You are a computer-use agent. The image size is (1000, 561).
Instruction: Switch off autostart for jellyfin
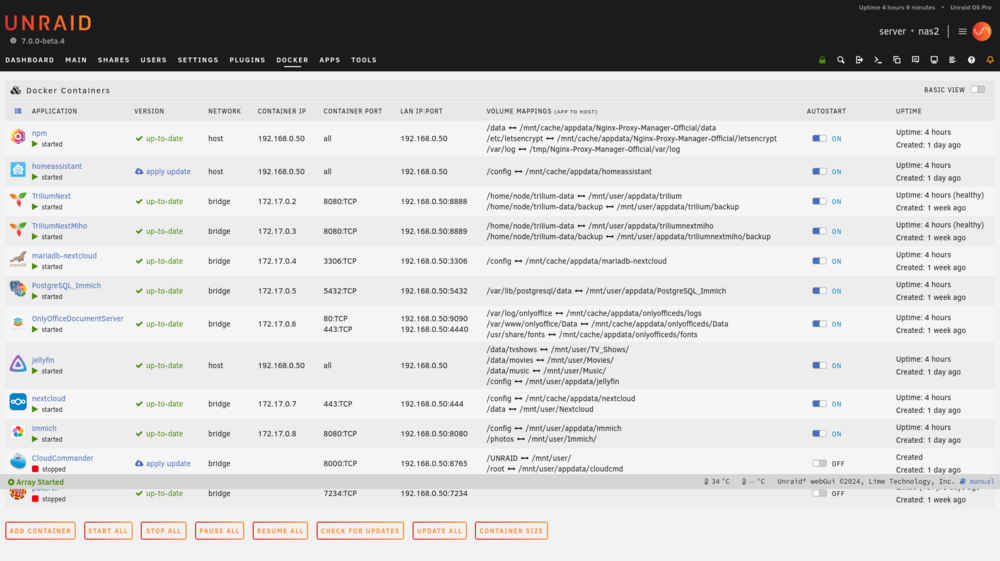[820, 365]
